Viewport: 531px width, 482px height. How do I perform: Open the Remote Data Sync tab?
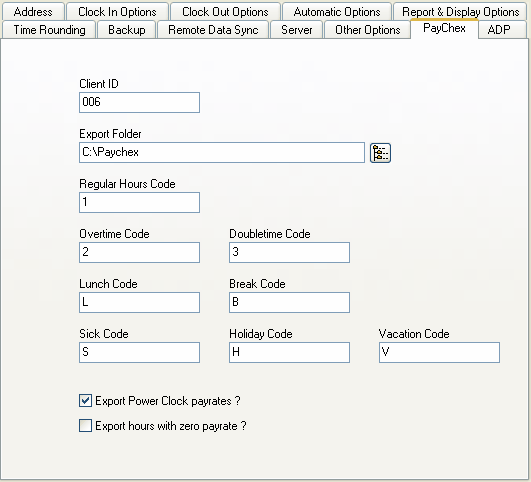pos(213,30)
